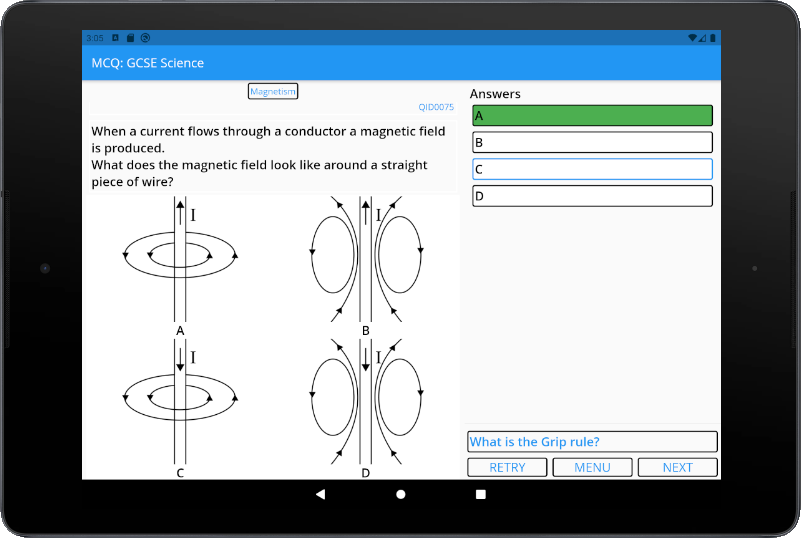Tap the MCQ: GCSE Science title
801x538 pixels.
coord(148,63)
